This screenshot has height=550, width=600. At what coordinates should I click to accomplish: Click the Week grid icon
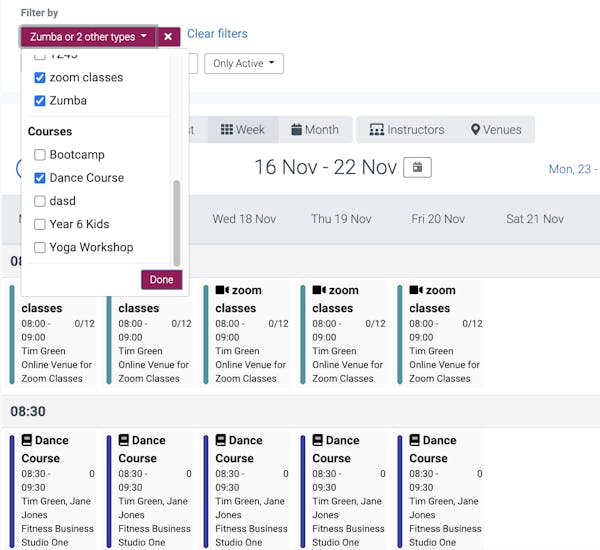pyautogui.click(x=226, y=130)
